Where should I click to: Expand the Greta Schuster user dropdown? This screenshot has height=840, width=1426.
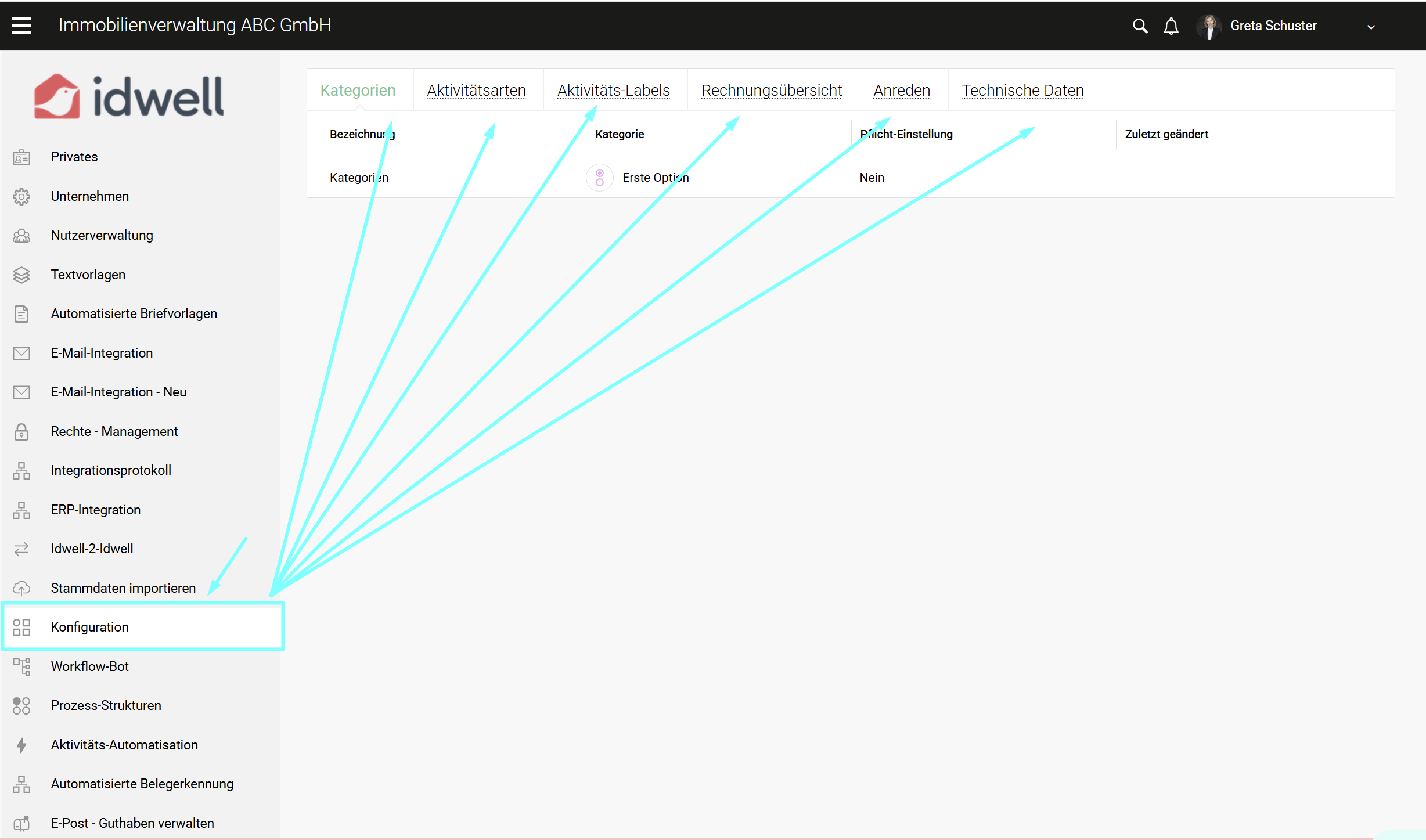pyautogui.click(x=1371, y=27)
